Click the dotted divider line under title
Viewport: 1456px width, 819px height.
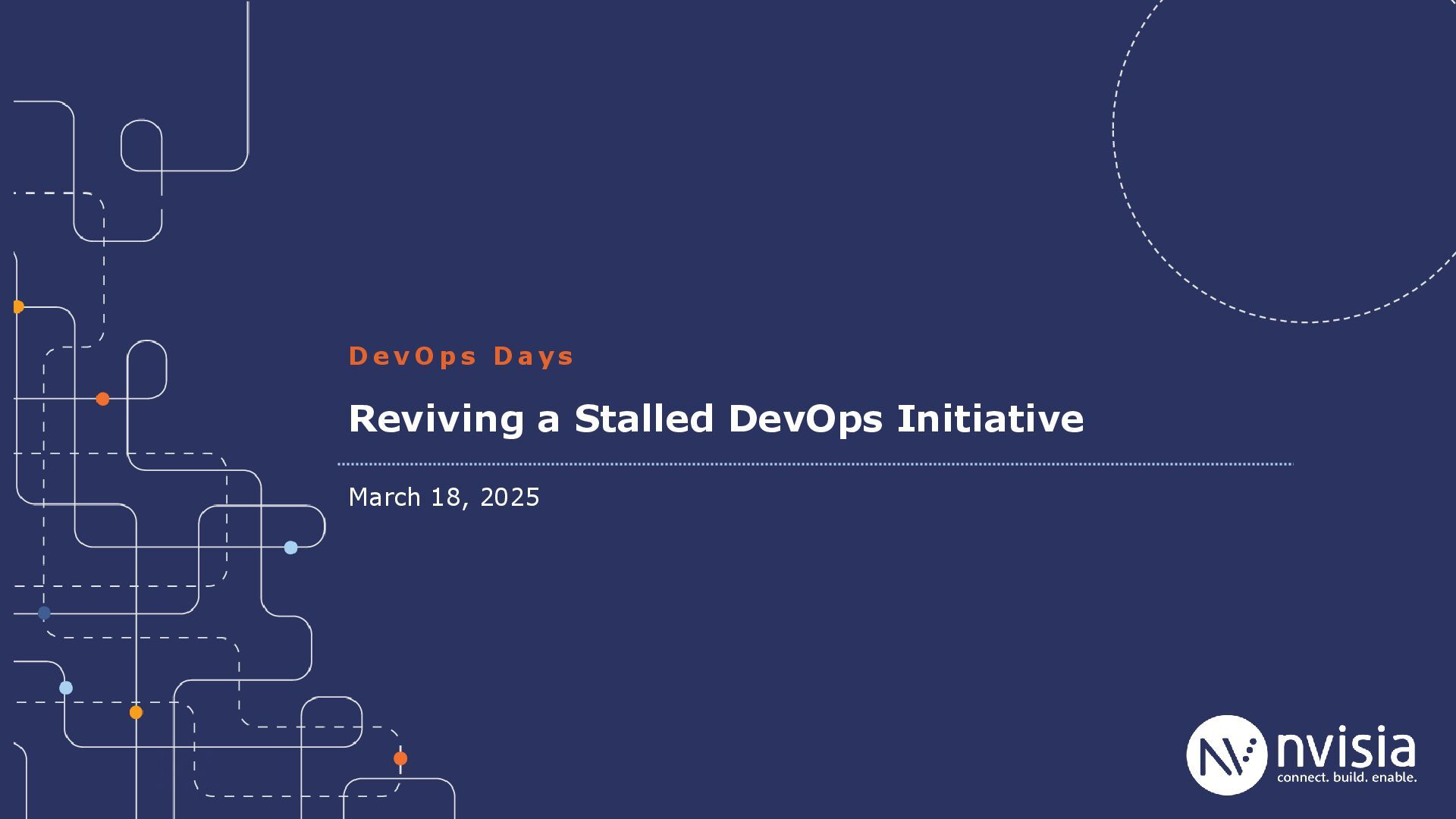815,464
